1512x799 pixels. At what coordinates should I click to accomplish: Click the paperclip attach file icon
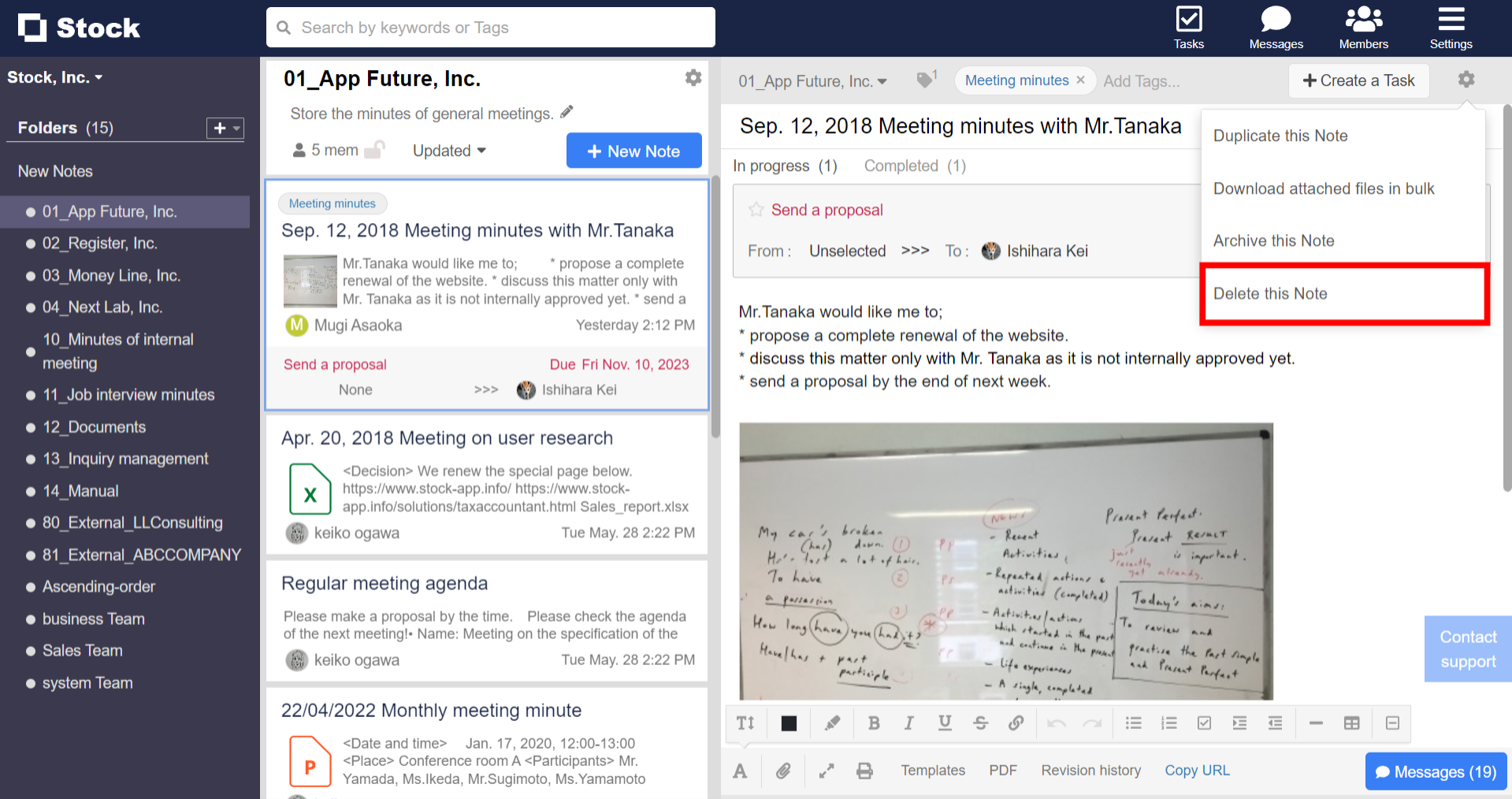click(x=782, y=771)
